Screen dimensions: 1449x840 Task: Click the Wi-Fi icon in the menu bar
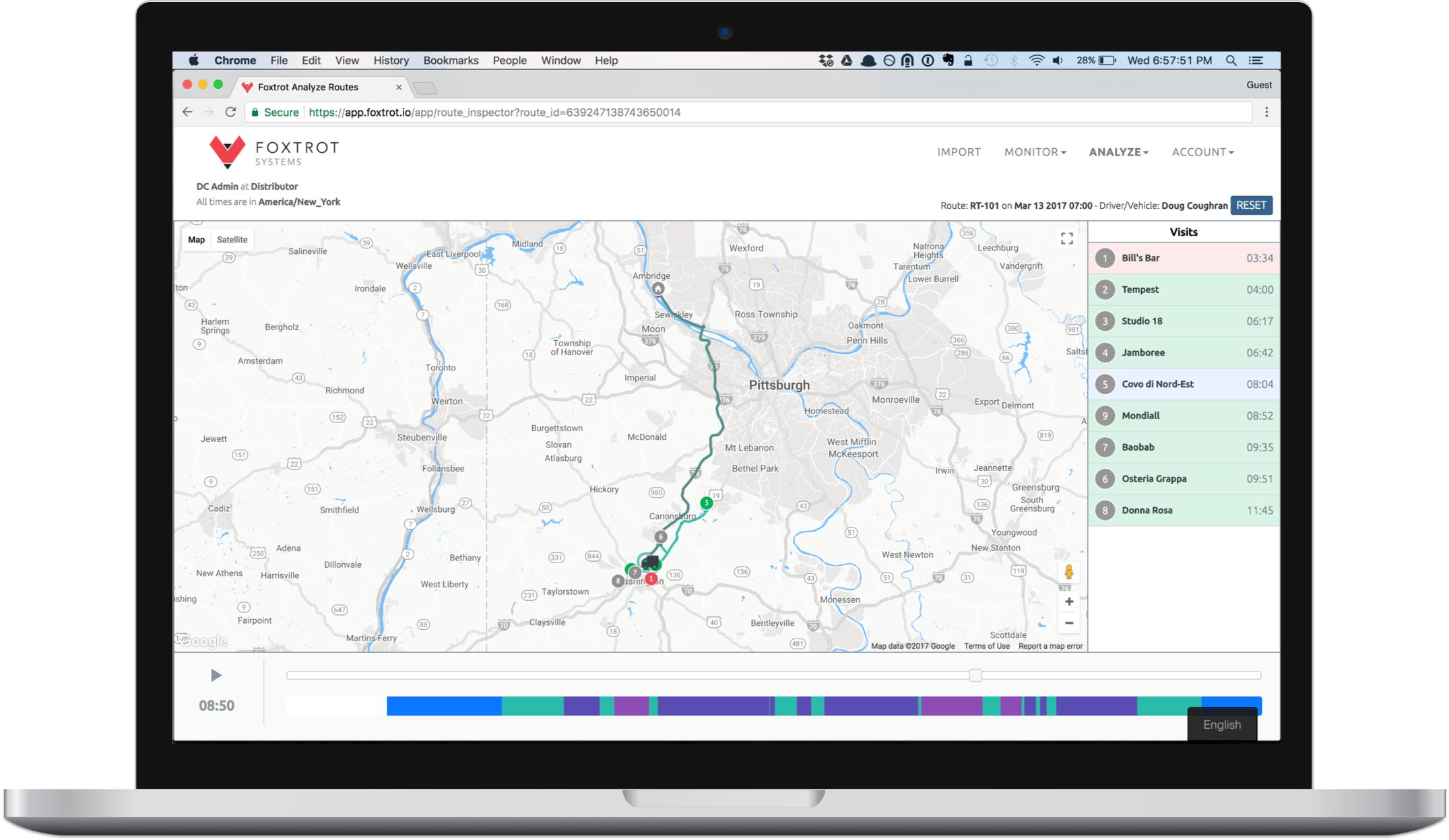pos(1035,60)
